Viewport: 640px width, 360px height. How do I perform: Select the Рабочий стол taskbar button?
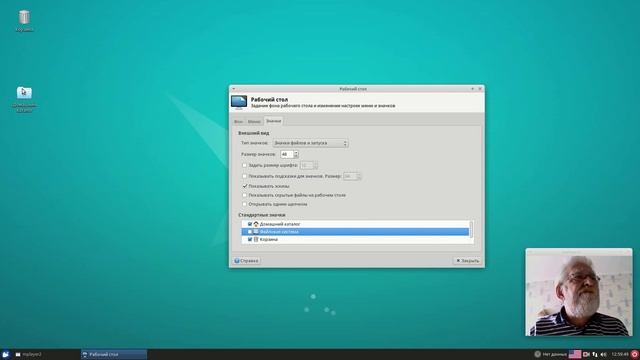pos(114,354)
